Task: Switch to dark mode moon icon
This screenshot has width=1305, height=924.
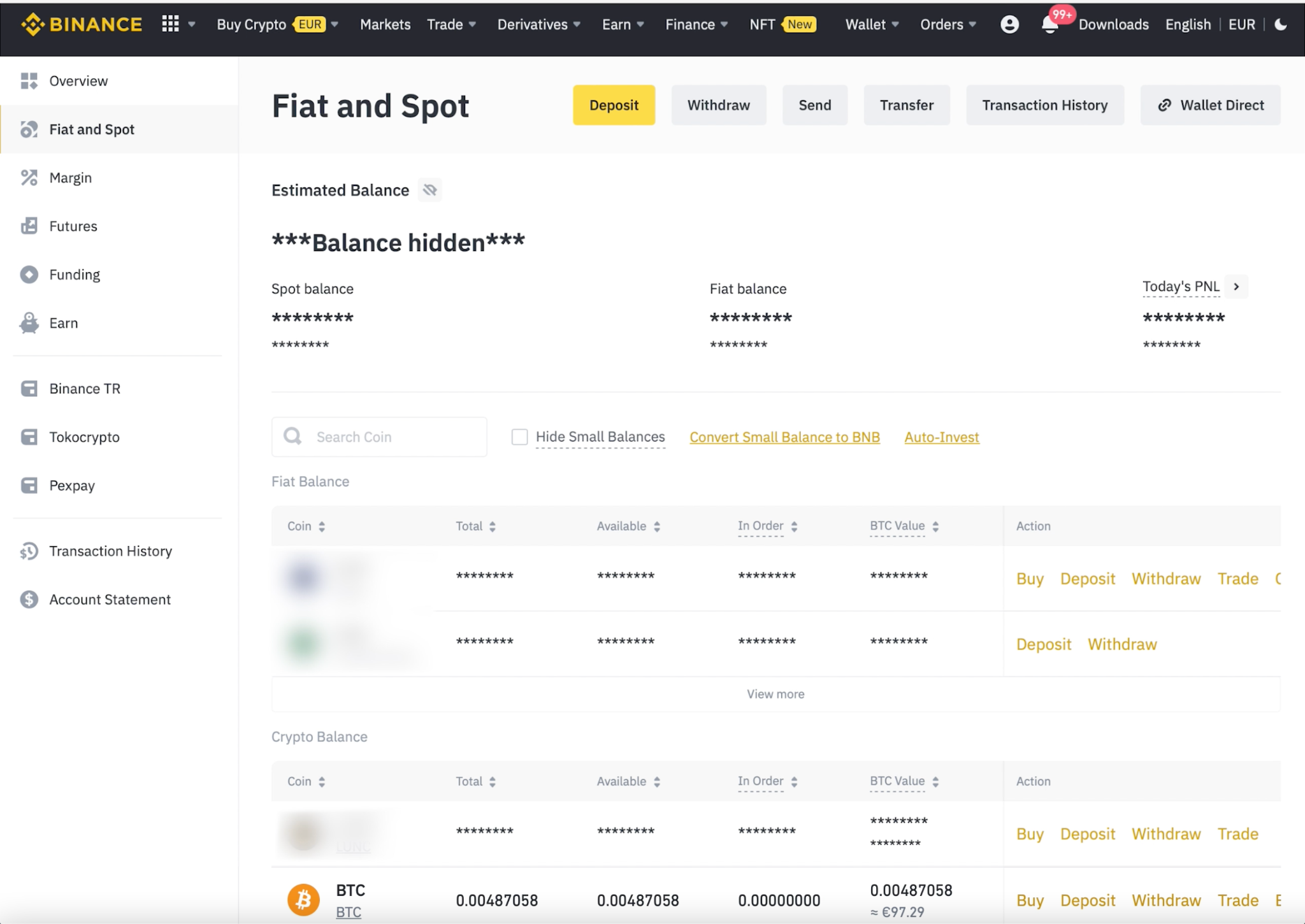Action: click(1280, 24)
